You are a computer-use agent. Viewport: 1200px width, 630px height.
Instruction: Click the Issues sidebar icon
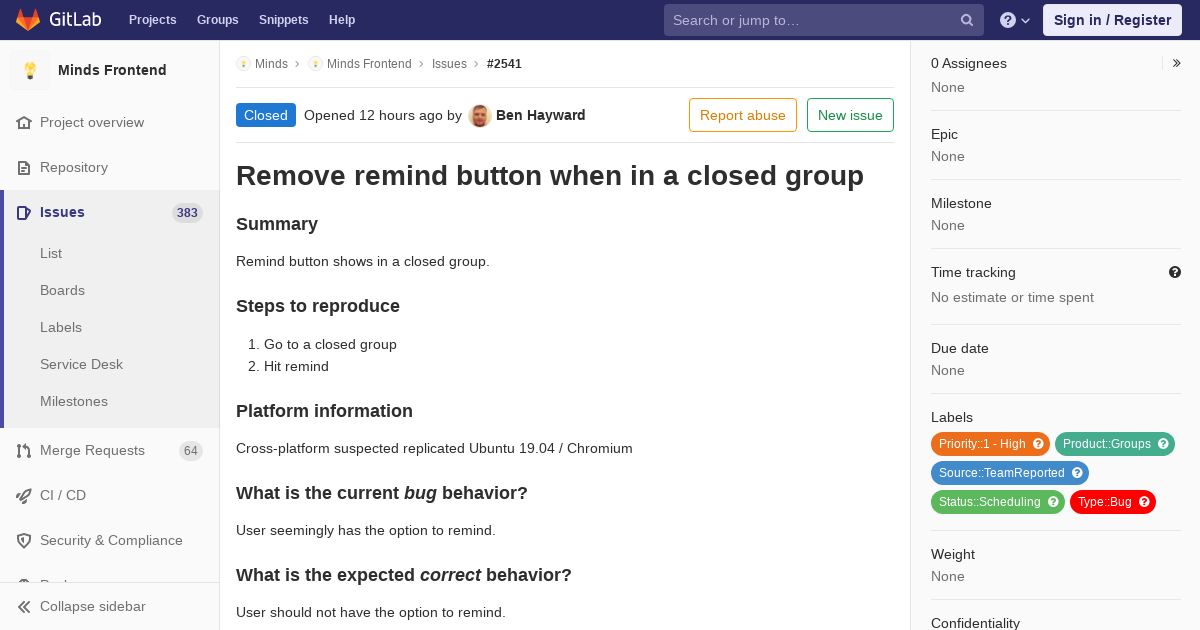(24, 213)
